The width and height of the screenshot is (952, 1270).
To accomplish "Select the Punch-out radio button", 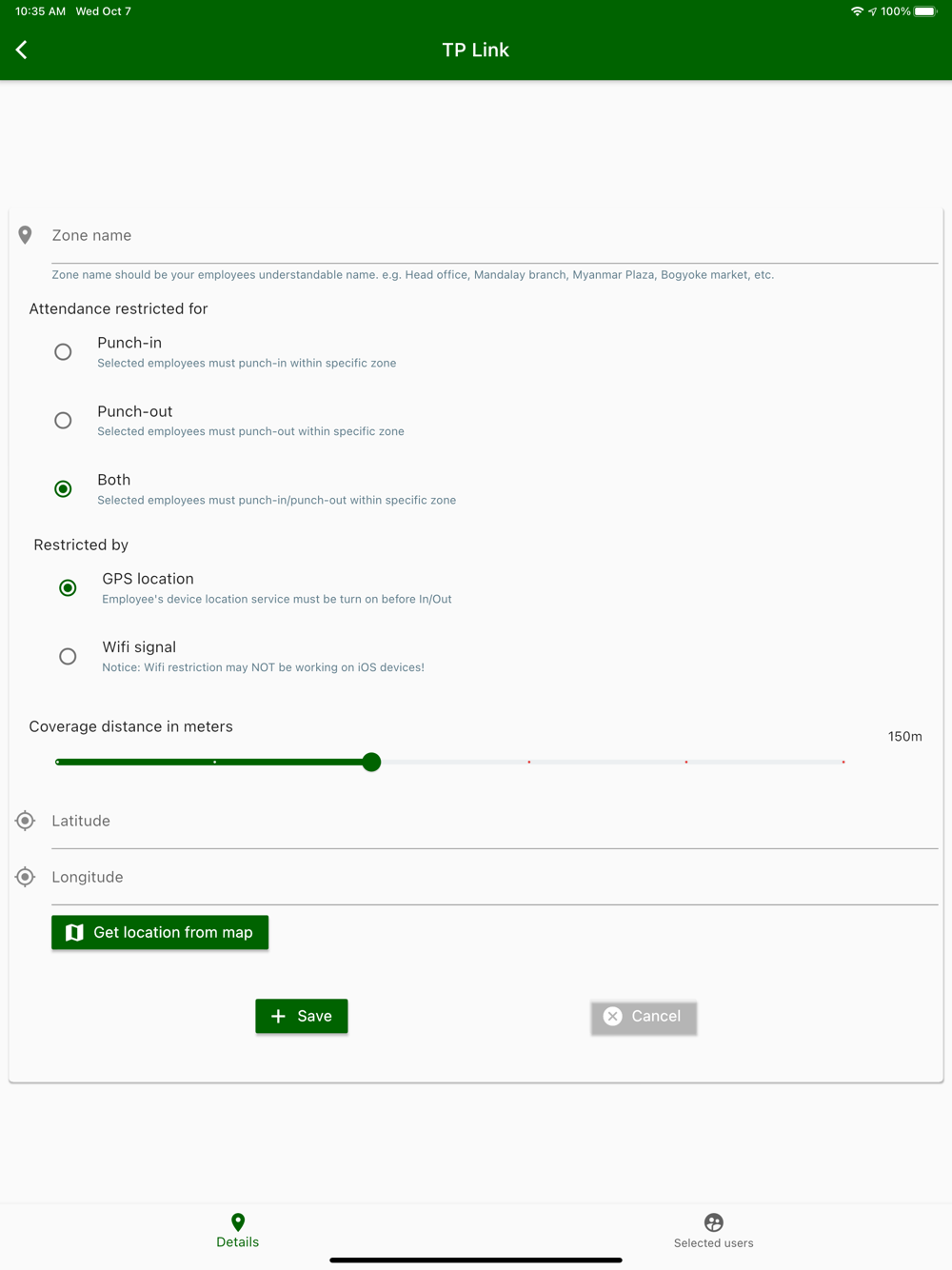I will [x=63, y=421].
